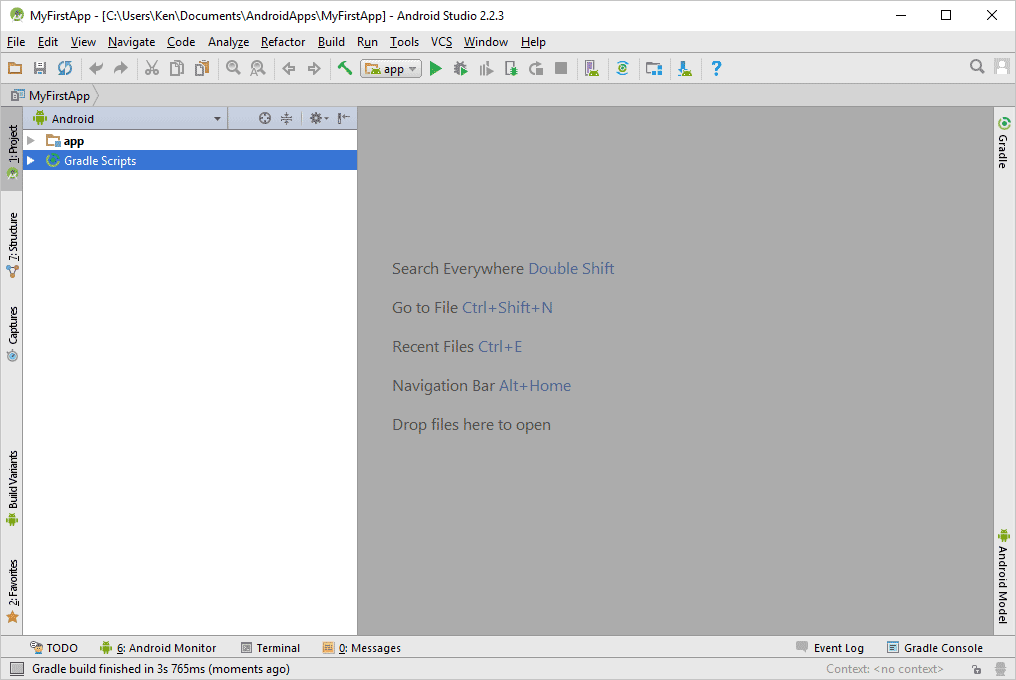
Task: Open the app run configuration dropdown
Action: click(391, 69)
